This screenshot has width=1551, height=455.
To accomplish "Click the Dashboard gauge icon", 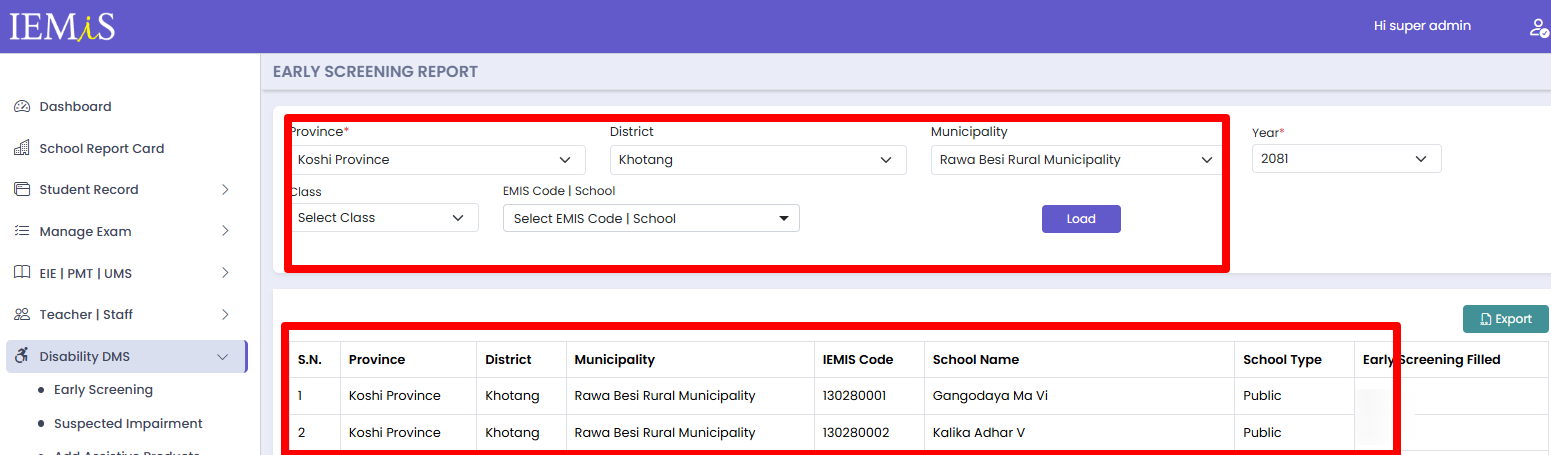I will pos(22,107).
